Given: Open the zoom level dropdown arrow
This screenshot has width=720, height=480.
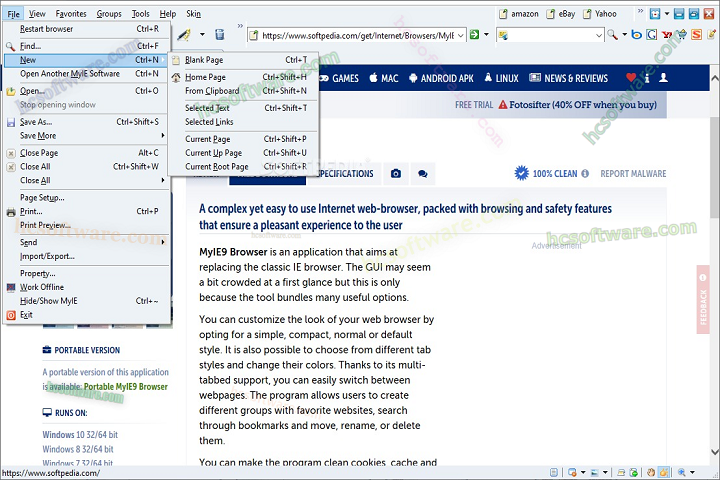Looking at the screenshot, I should [692, 472].
